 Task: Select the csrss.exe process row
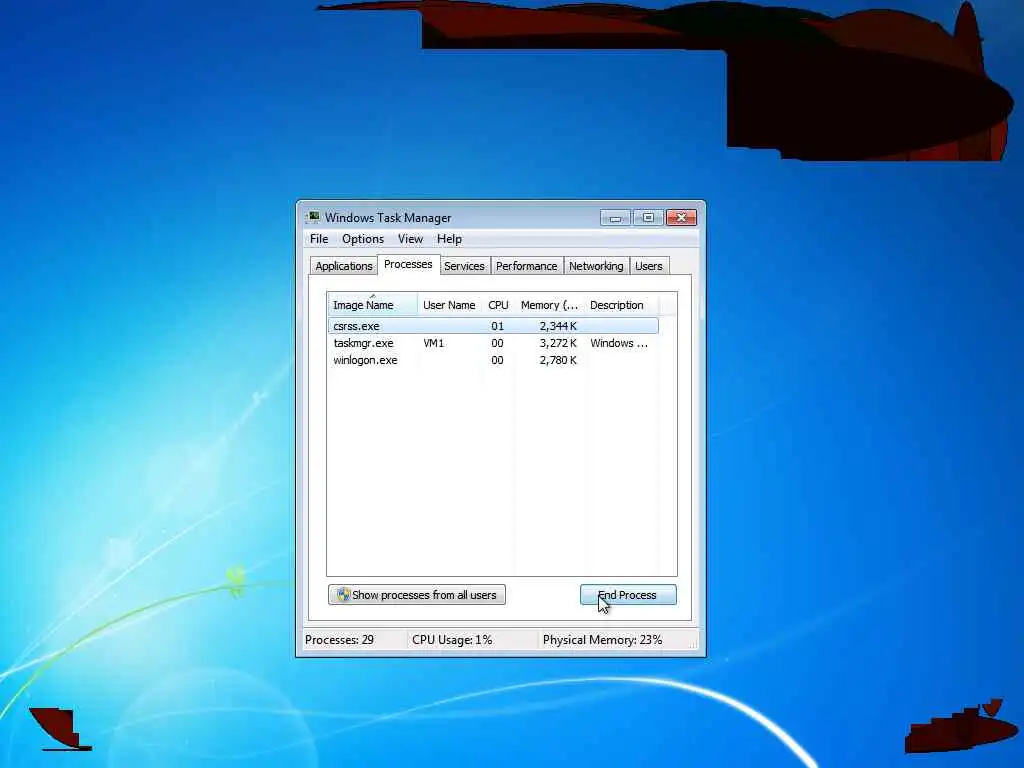[493, 326]
